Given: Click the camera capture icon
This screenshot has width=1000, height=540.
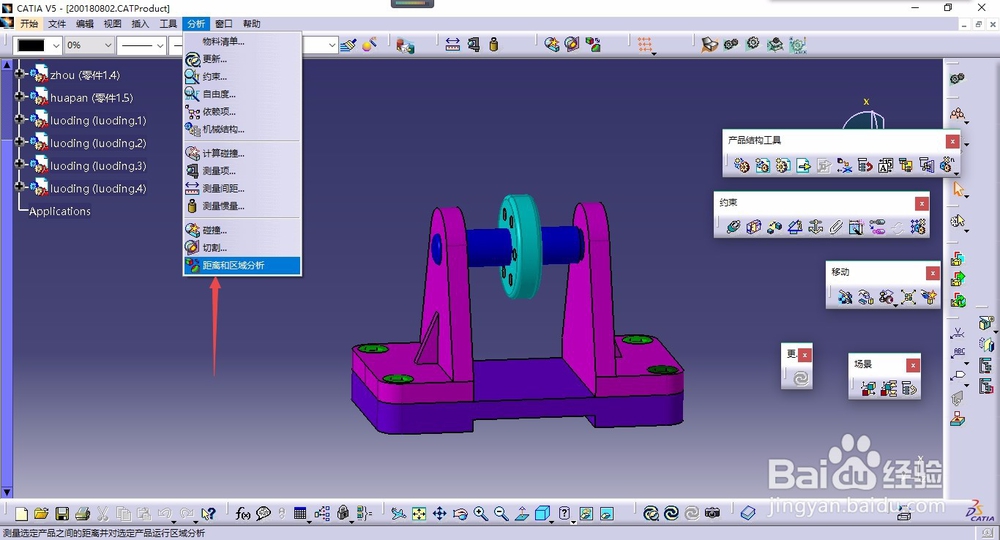Looking at the screenshot, I should pyautogui.click(x=712, y=513).
